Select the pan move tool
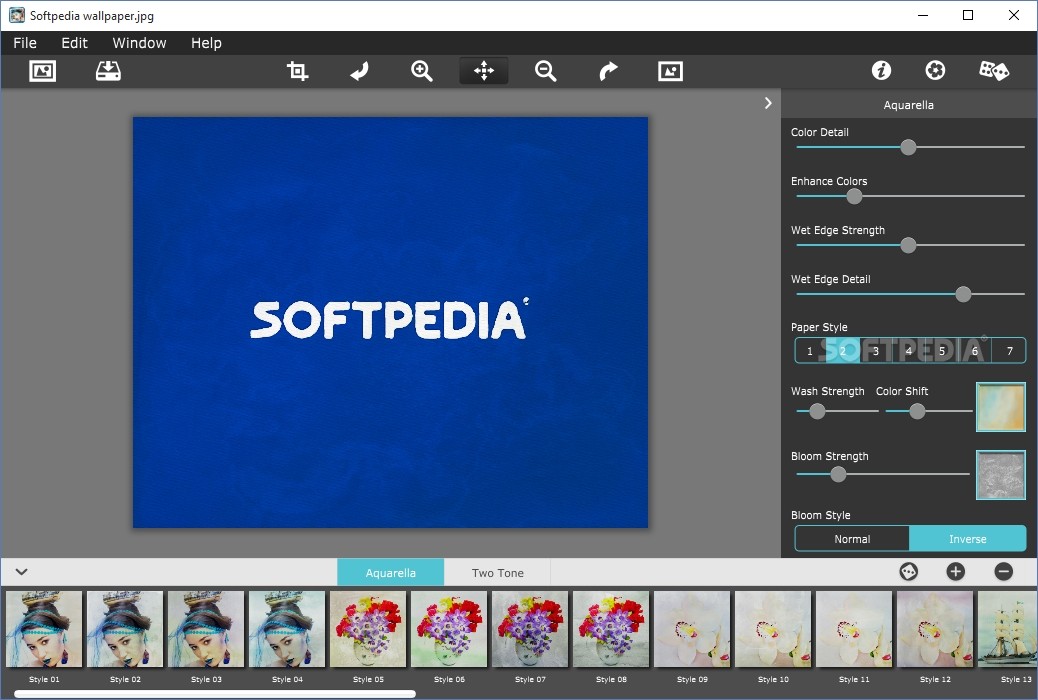This screenshot has width=1038, height=700. pyautogui.click(x=484, y=71)
